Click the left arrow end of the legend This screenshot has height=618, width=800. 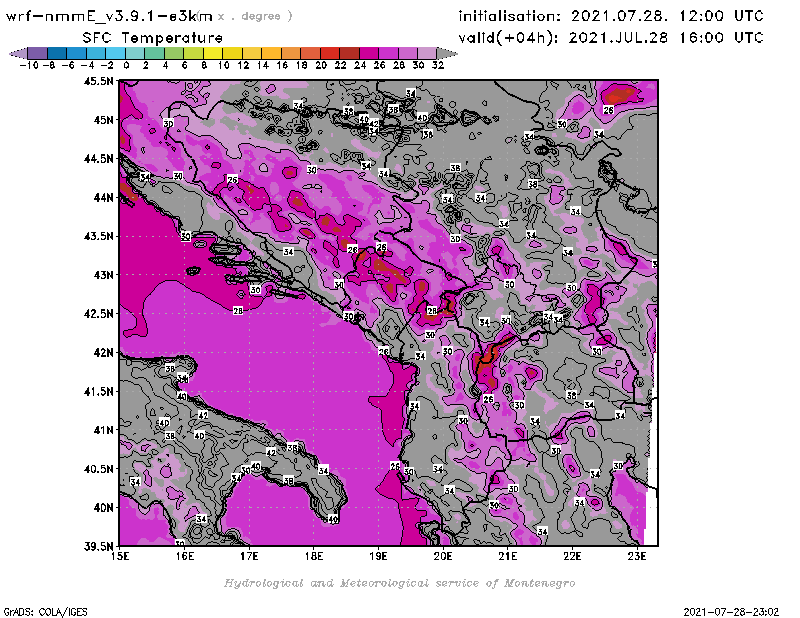pos(18,53)
